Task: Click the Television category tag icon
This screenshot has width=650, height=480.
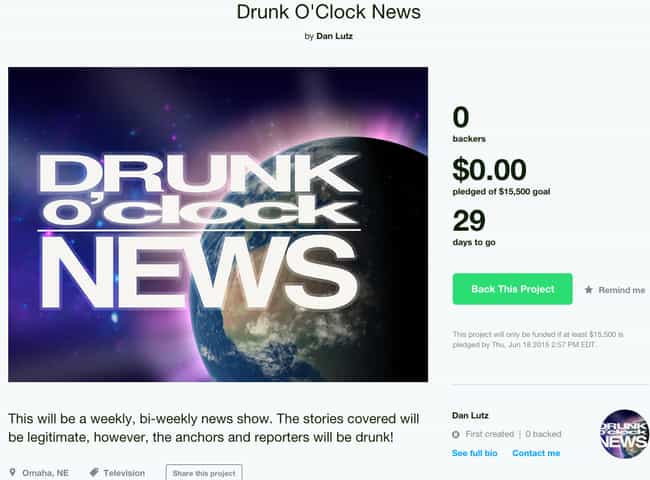Action: point(94,472)
